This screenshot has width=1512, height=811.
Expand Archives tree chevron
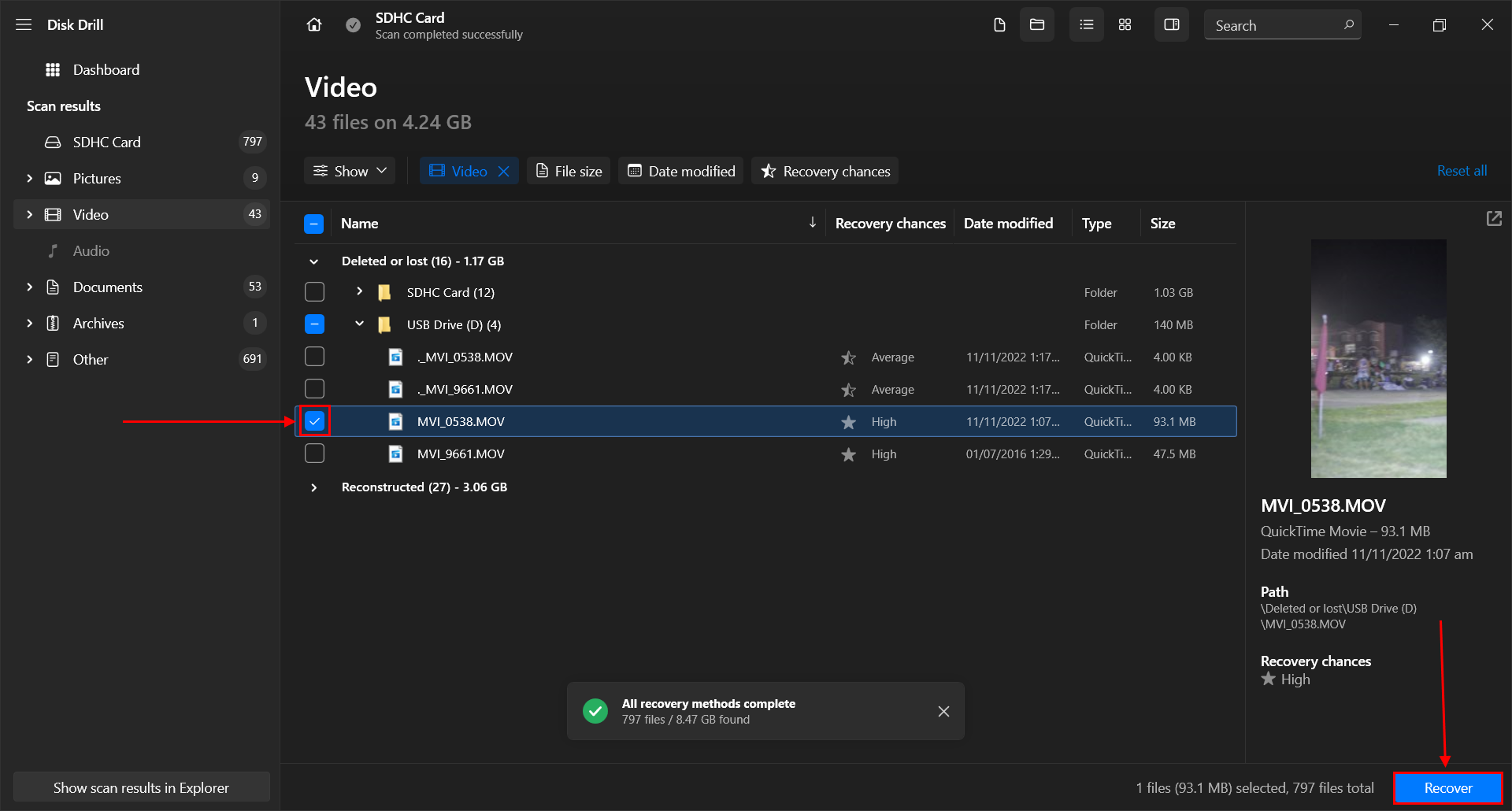point(29,324)
